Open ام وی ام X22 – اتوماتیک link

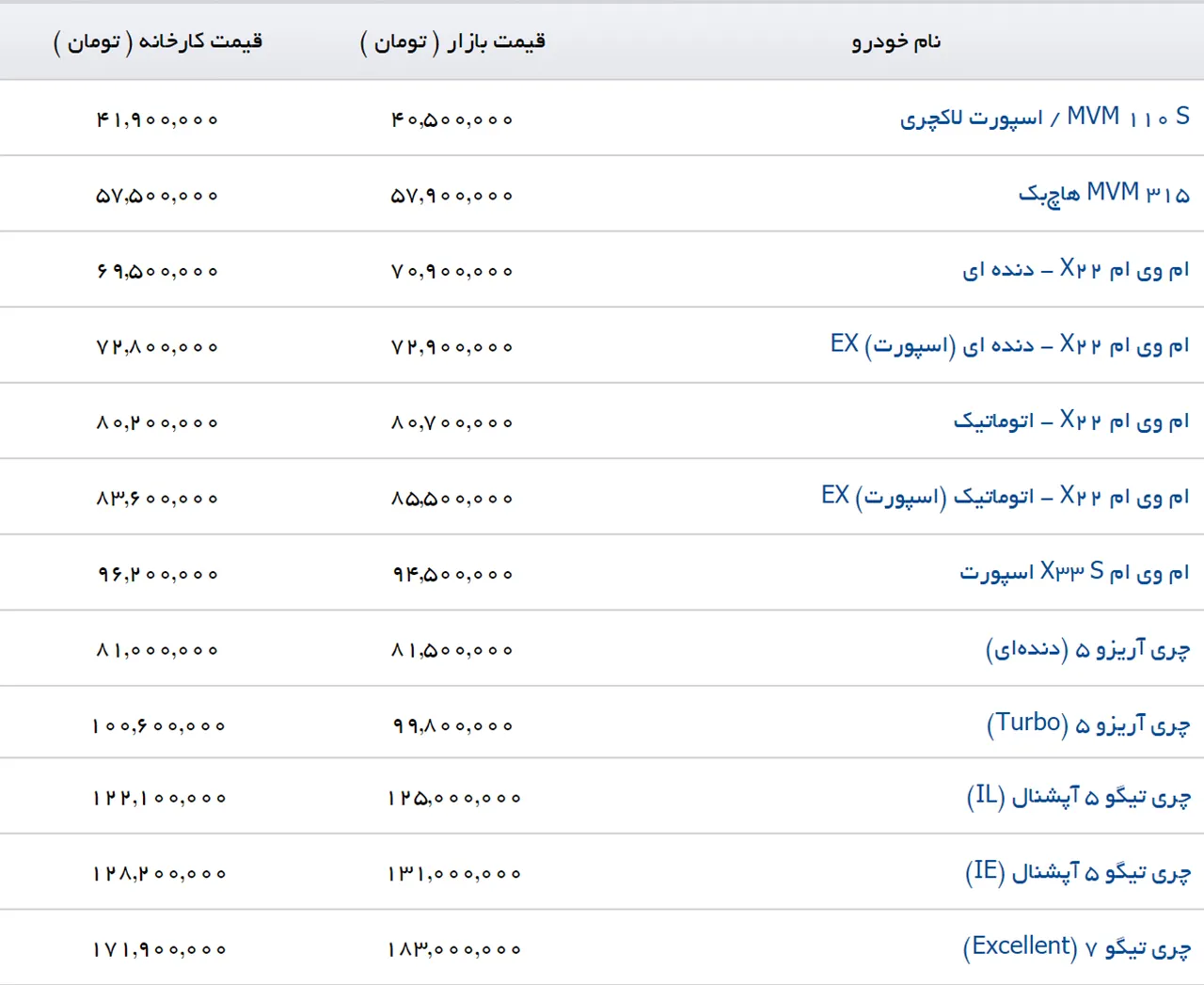[x=1072, y=421]
